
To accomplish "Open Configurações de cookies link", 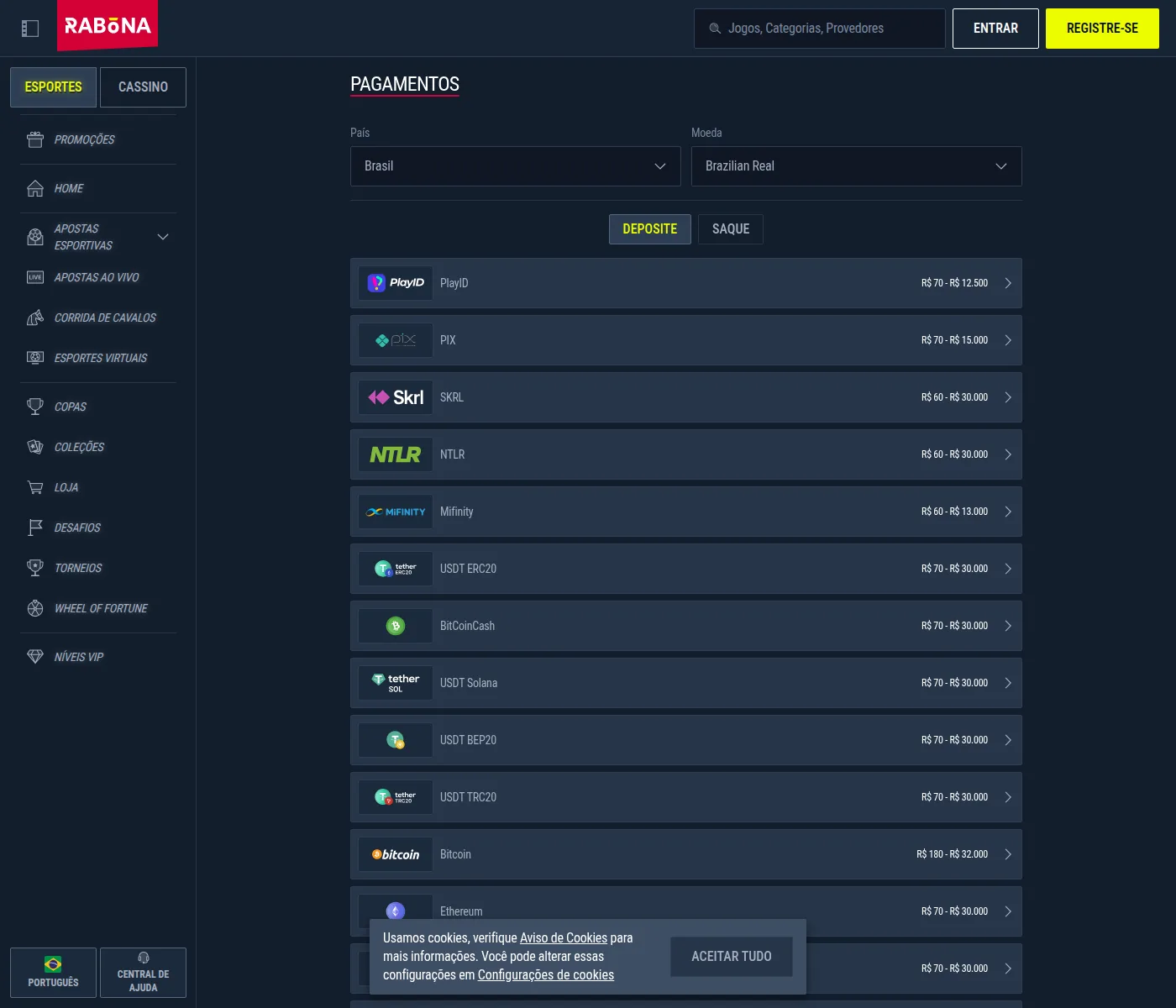I will tap(546, 975).
